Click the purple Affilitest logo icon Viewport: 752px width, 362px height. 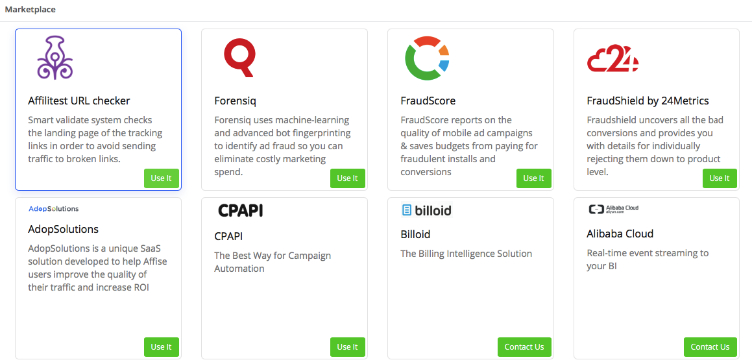tap(55, 58)
